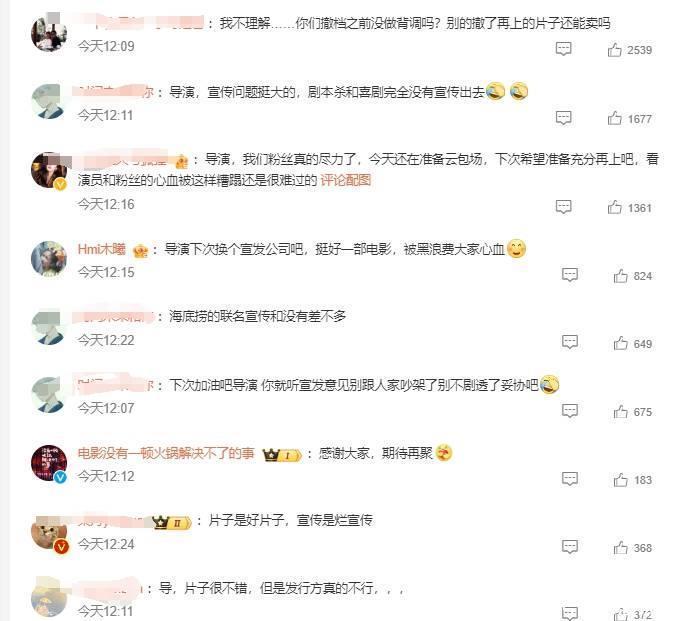683x621 pixels.
Task: Click the avatar of the verified movie account
Action: (49, 463)
